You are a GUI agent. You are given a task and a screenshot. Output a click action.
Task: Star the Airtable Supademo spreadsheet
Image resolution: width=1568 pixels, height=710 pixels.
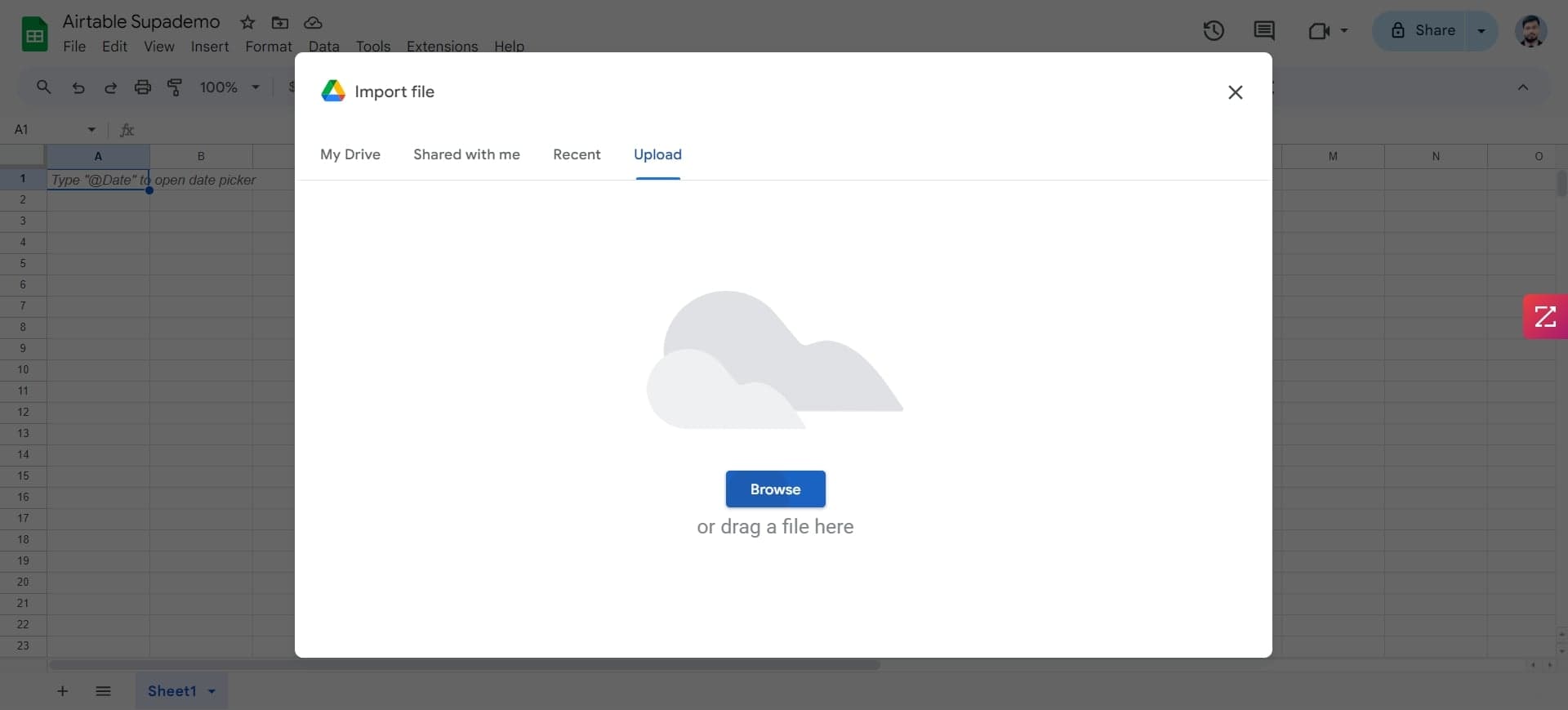coord(247,22)
